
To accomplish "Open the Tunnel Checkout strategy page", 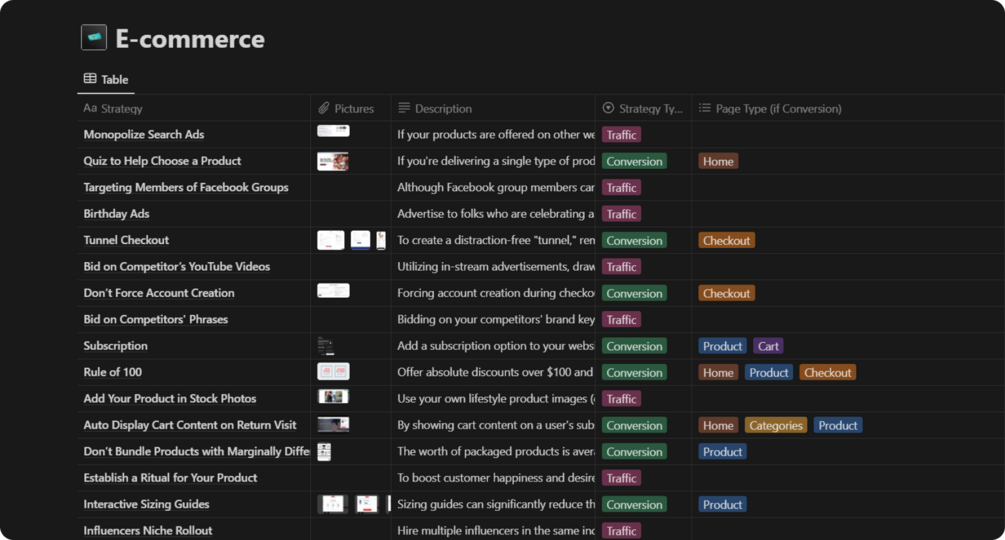I will tap(126, 240).
